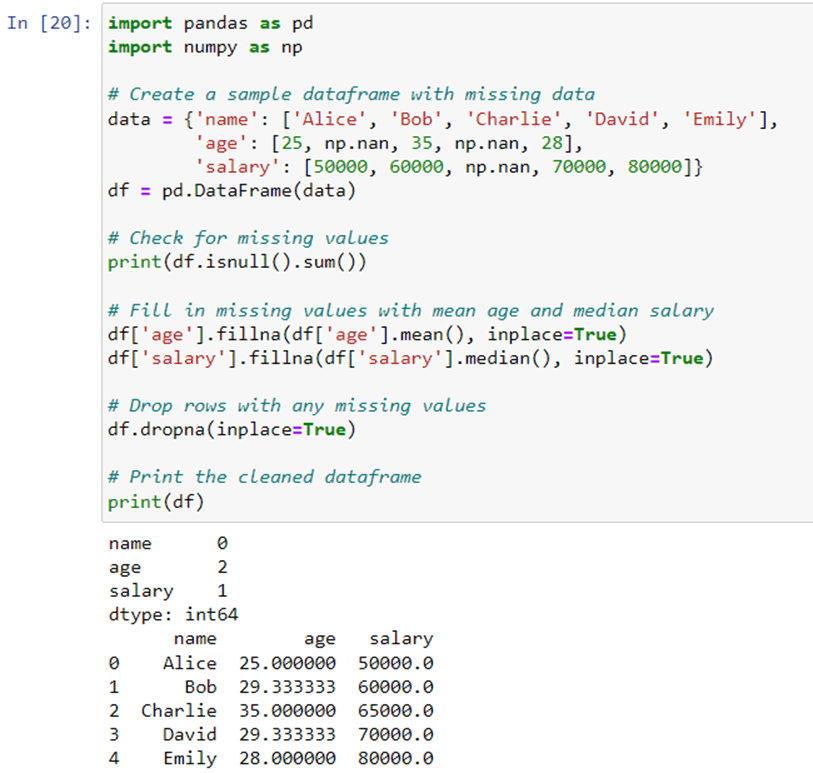Click the print(df.isnull().sum()) line
Image resolution: width=813 pixels, height=773 pixels.
[237, 262]
